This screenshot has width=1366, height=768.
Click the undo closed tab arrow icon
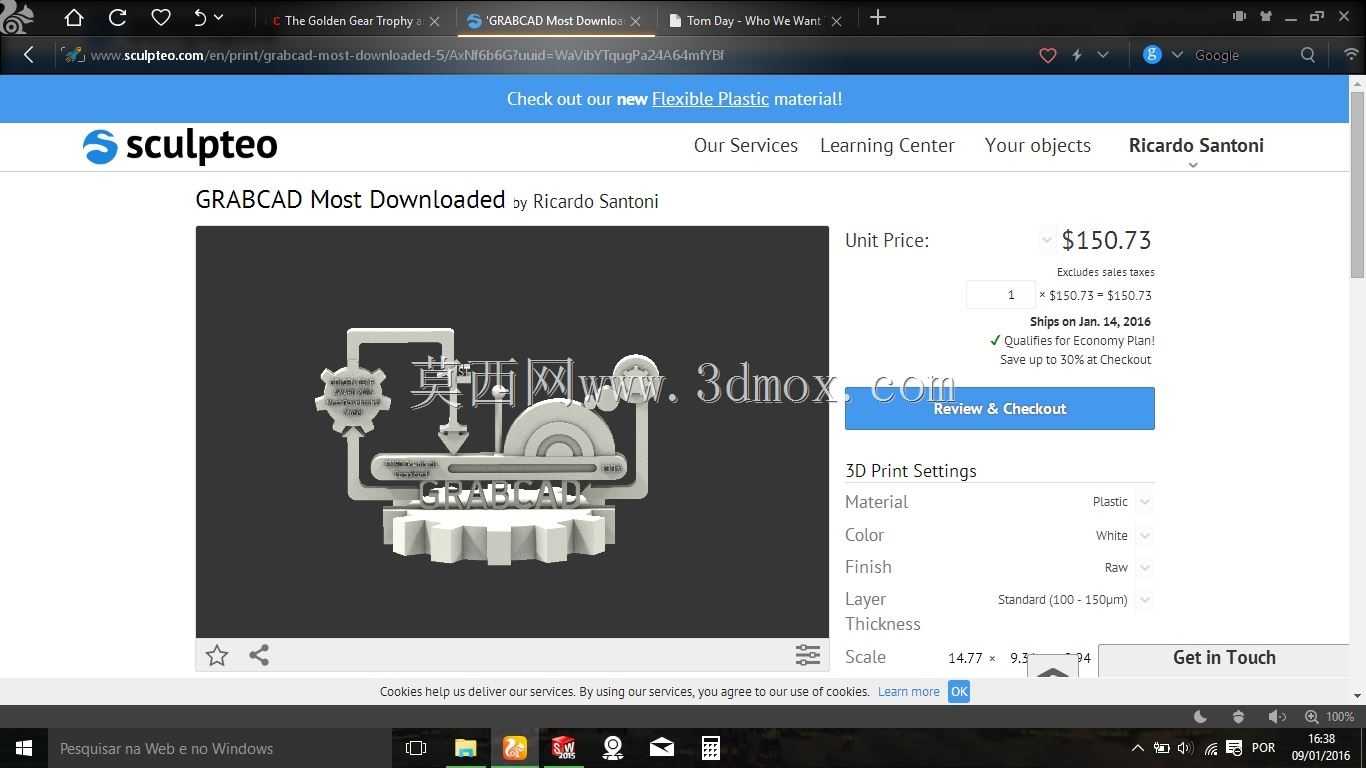point(200,17)
